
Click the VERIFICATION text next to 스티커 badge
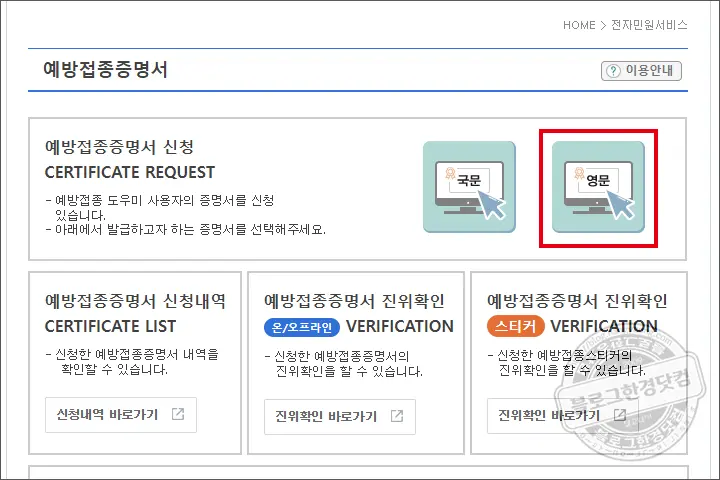coord(604,326)
